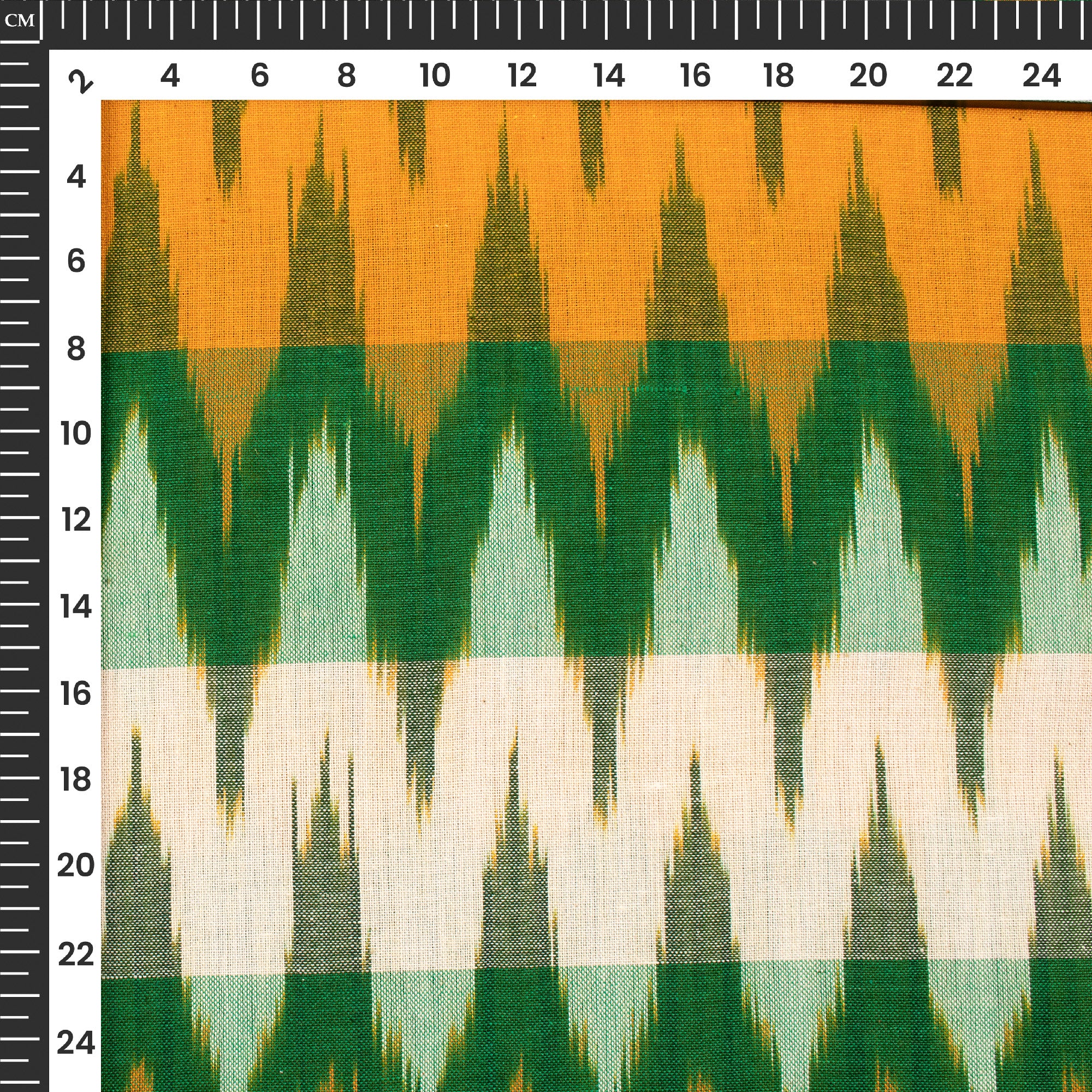Select number 4 on horizontal ruler
Viewport: 1092px width, 1092px height.
170,76
